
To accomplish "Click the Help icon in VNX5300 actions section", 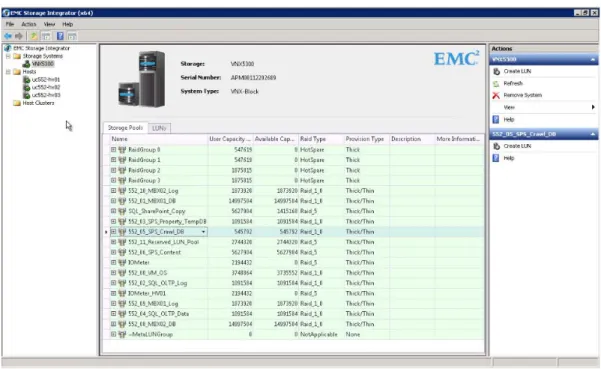I will click(496, 120).
